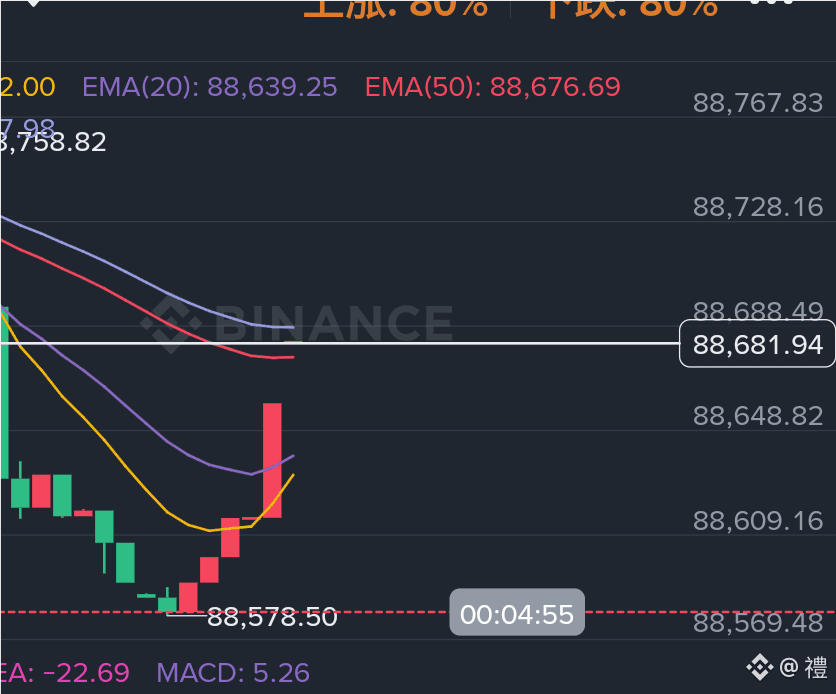The width and height of the screenshot is (836, 694).
Task: Click the low price marker 88,578.50
Action: 272,618
